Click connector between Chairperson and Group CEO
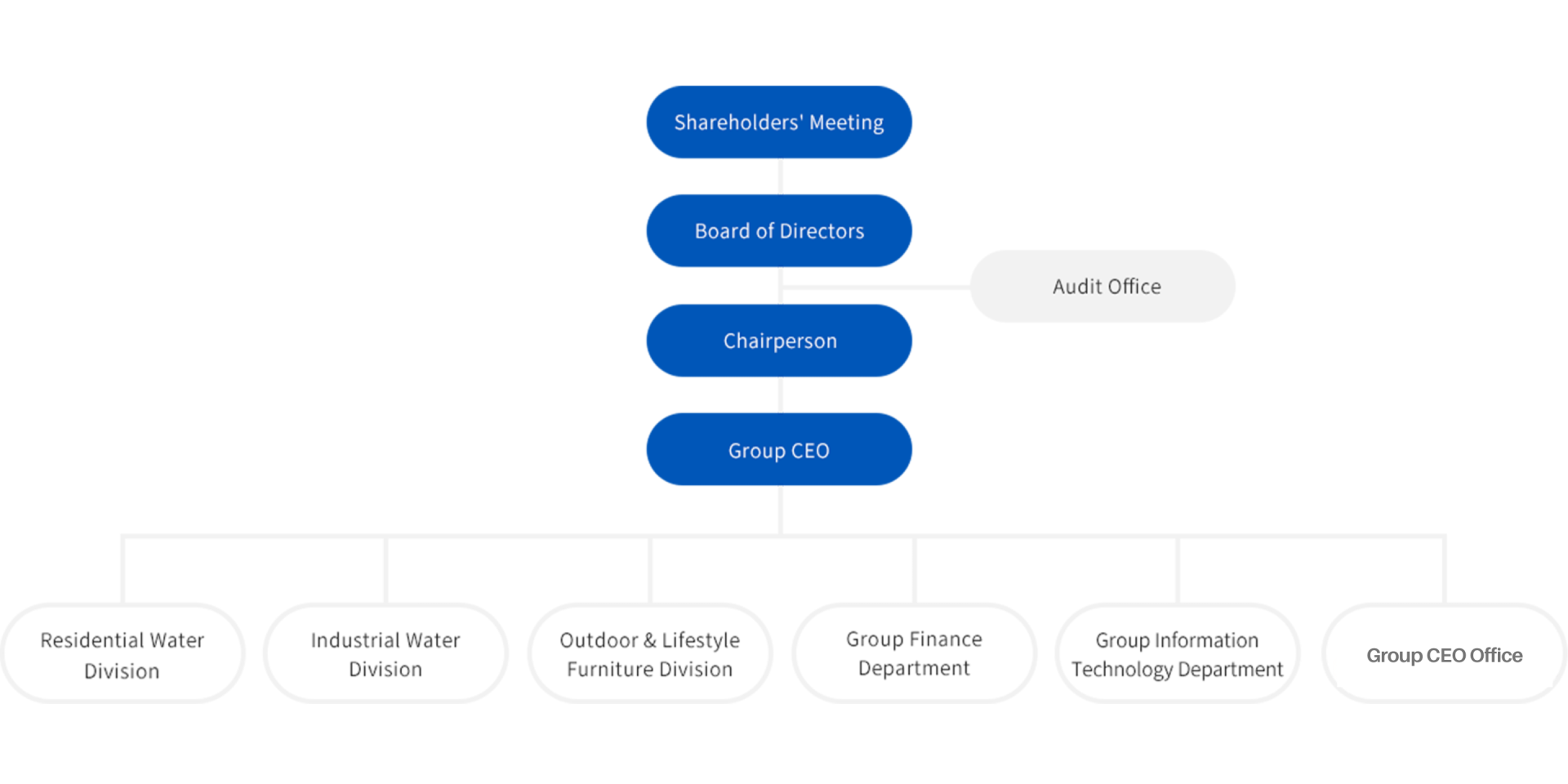 [781, 395]
